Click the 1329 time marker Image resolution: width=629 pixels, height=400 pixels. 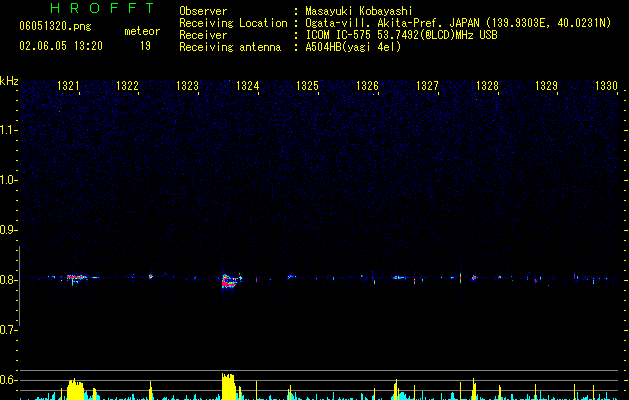pos(547,86)
